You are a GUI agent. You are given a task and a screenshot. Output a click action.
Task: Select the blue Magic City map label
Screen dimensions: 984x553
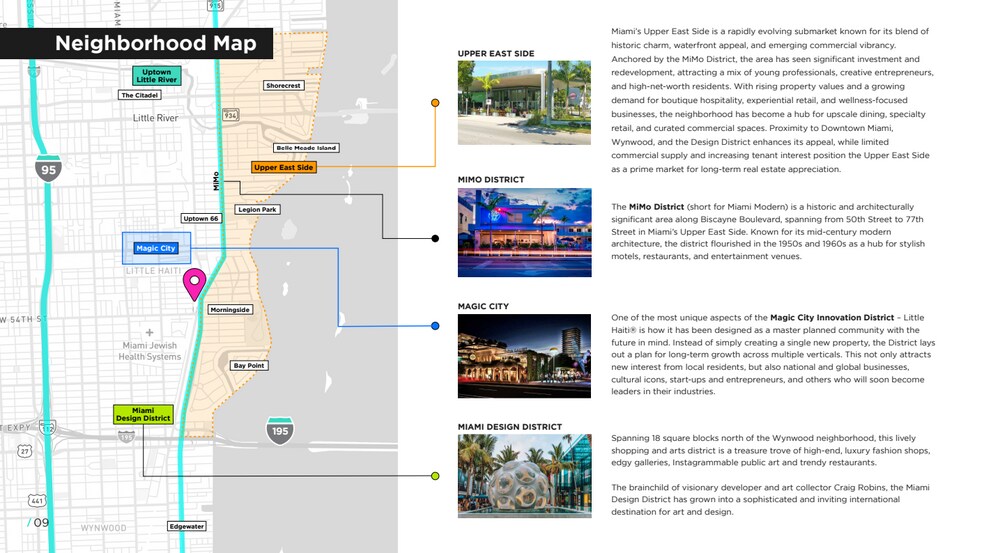(156, 248)
